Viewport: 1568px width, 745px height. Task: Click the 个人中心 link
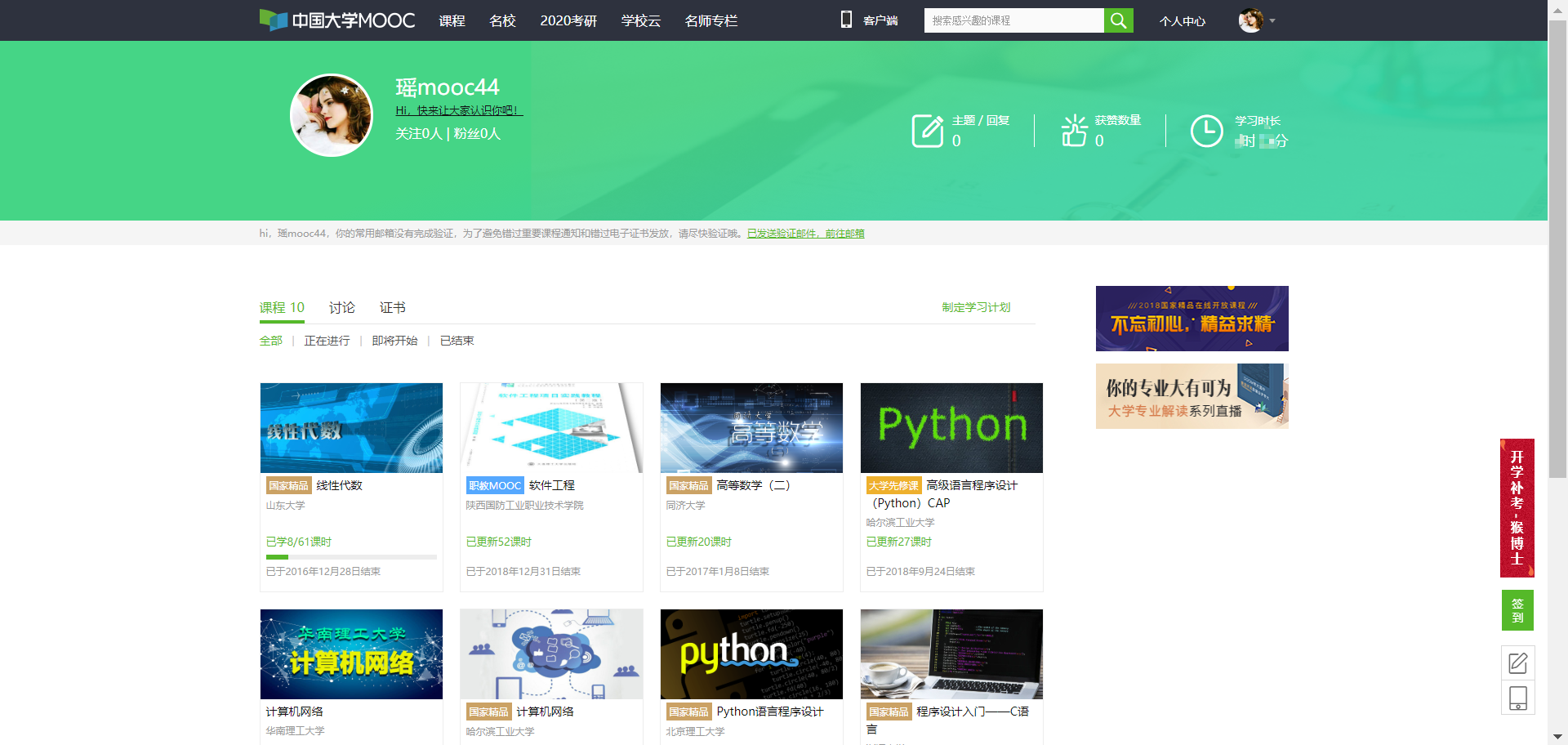pyautogui.click(x=1182, y=20)
